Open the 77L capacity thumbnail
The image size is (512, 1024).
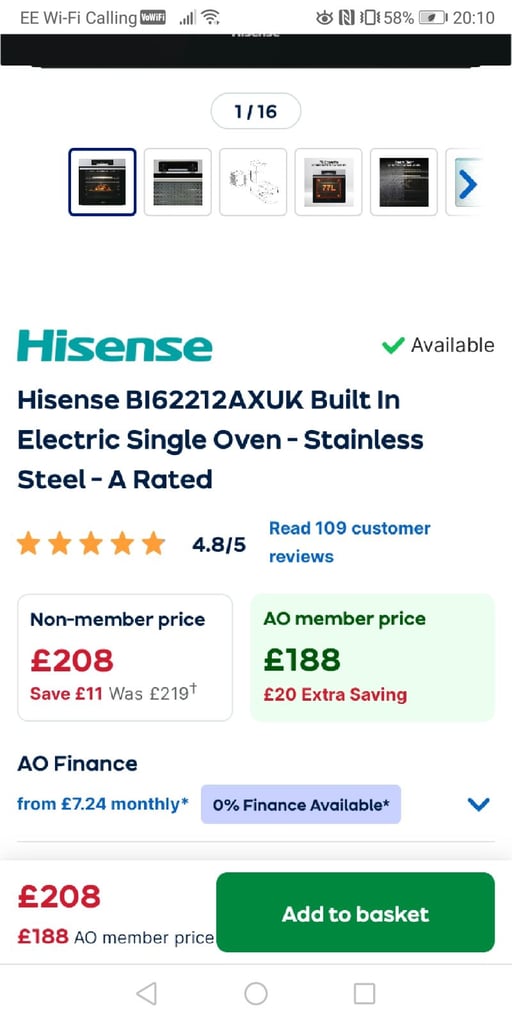pos(328,182)
